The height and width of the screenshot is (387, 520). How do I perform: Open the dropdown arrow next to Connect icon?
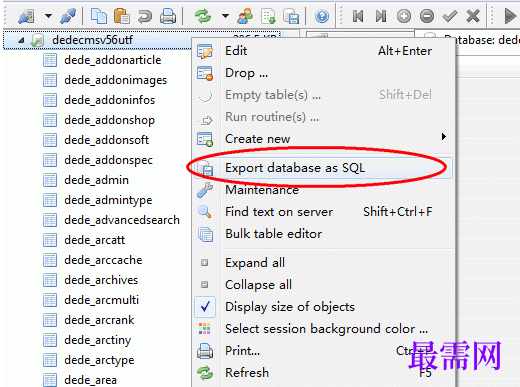click(x=48, y=16)
